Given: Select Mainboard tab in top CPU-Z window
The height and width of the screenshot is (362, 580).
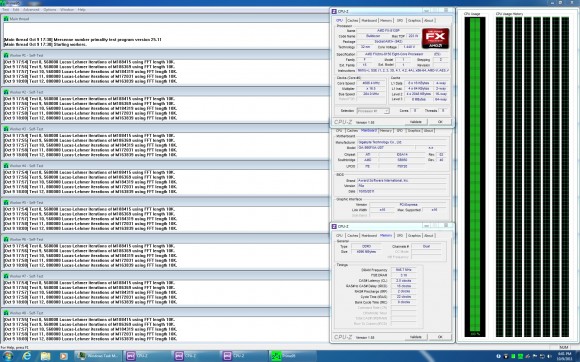Looking at the screenshot, I should click(369, 20).
